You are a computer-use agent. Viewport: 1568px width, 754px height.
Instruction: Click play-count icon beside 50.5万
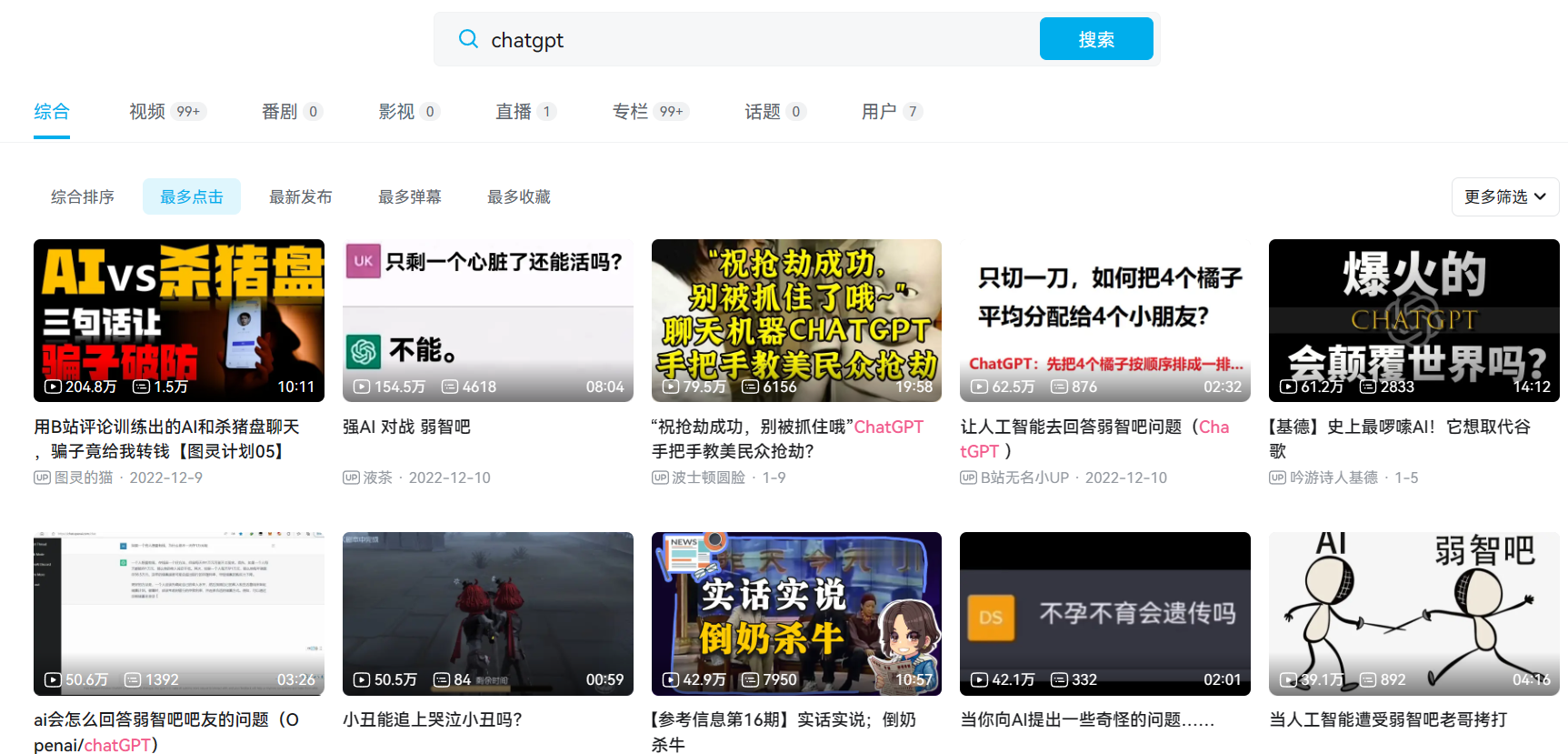(362, 679)
